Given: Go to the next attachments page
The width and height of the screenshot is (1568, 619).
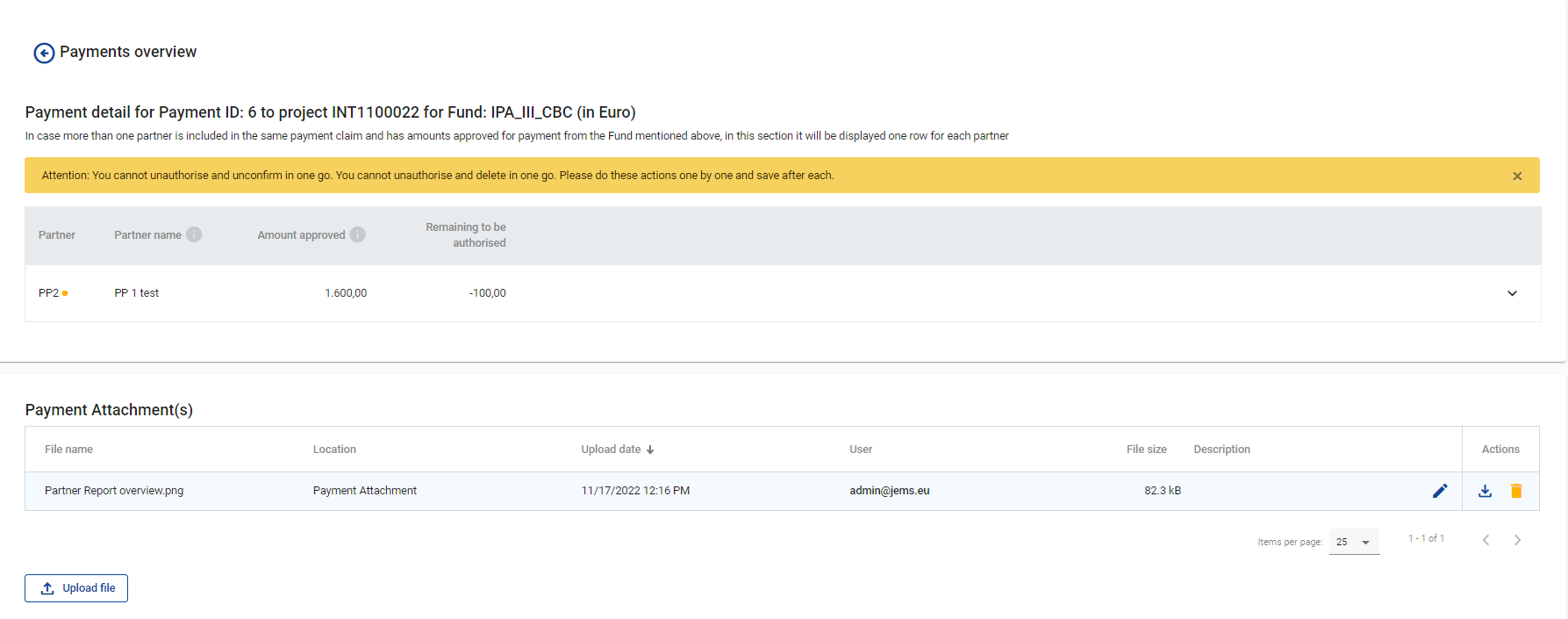Looking at the screenshot, I should 1517,540.
